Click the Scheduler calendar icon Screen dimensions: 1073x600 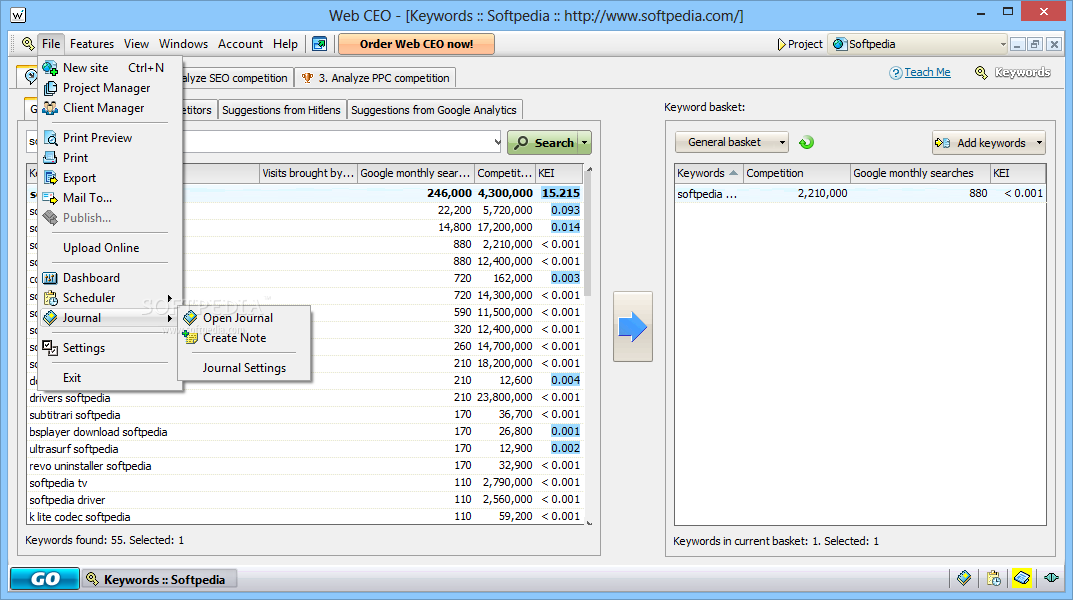pos(50,298)
